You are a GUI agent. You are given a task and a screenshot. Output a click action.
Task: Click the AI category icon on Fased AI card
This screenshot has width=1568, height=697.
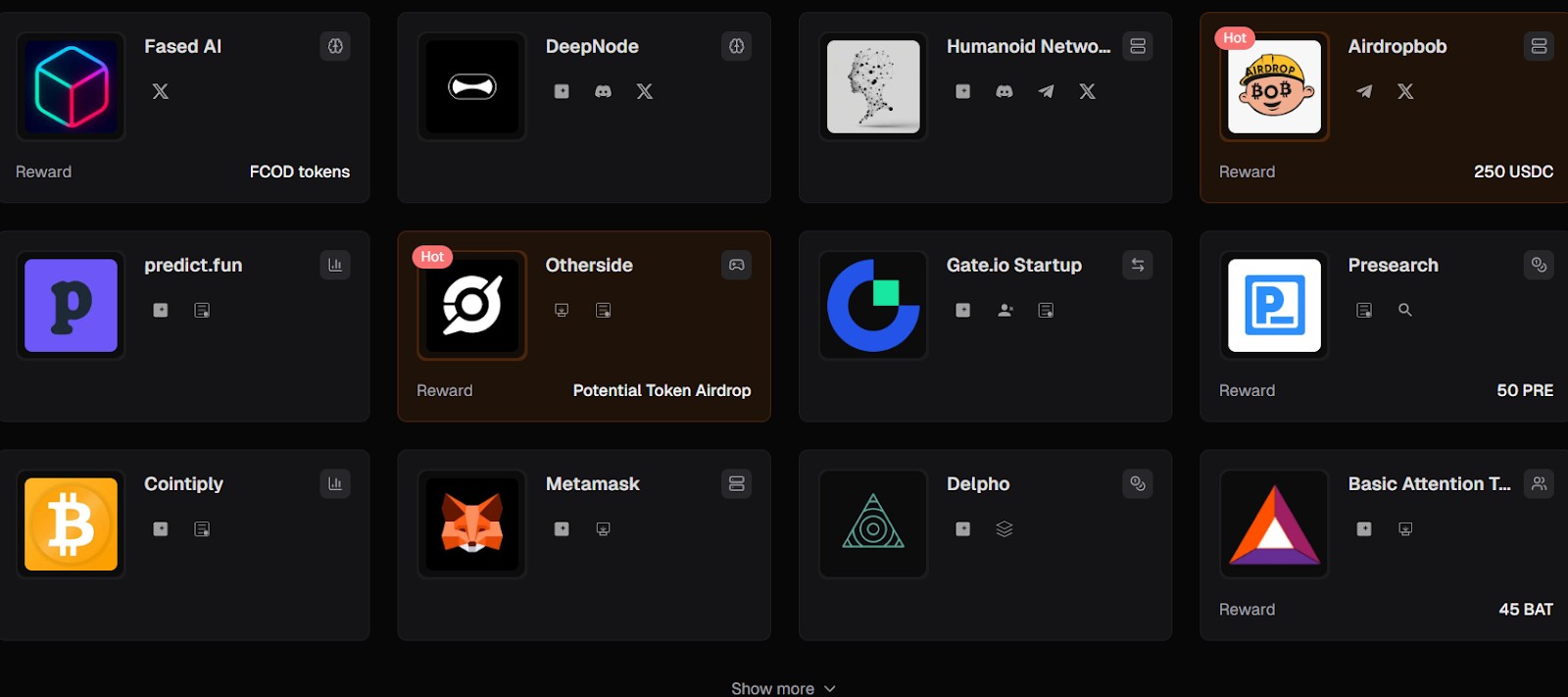click(x=335, y=46)
